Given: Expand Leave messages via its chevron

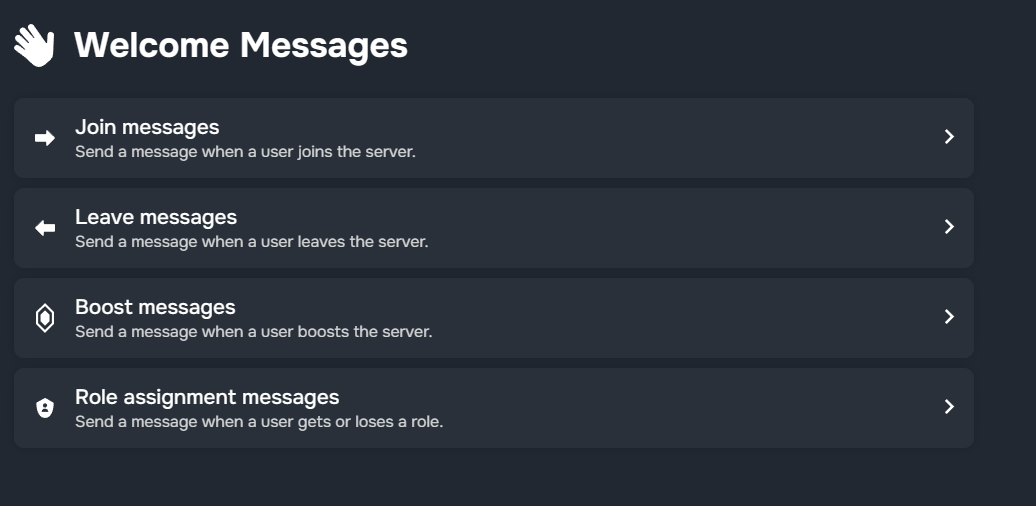Looking at the screenshot, I should coord(949,227).
